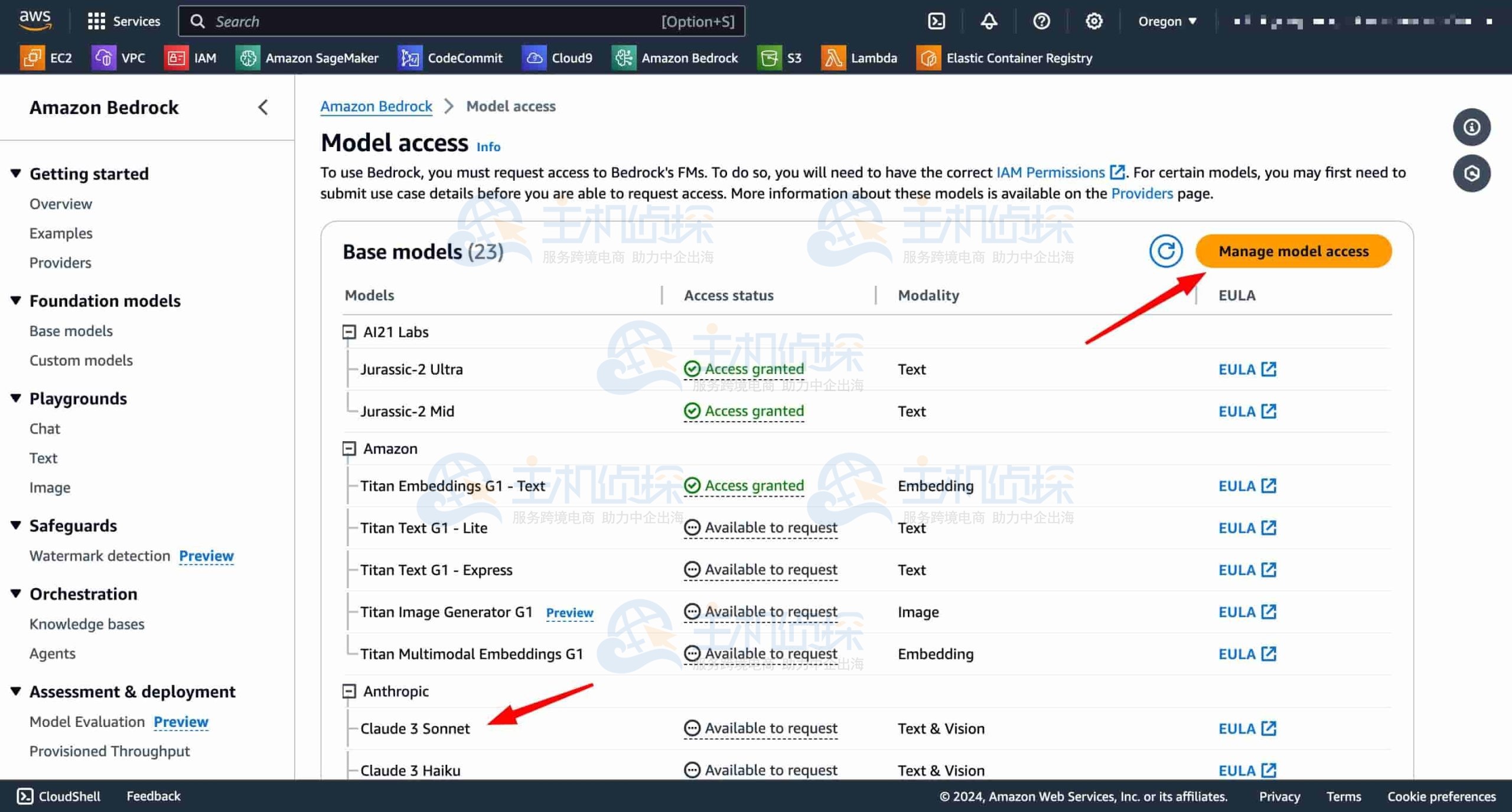Open CloudShell icon in top navigation bar
The width and height of the screenshot is (1512, 812).
coord(936,21)
